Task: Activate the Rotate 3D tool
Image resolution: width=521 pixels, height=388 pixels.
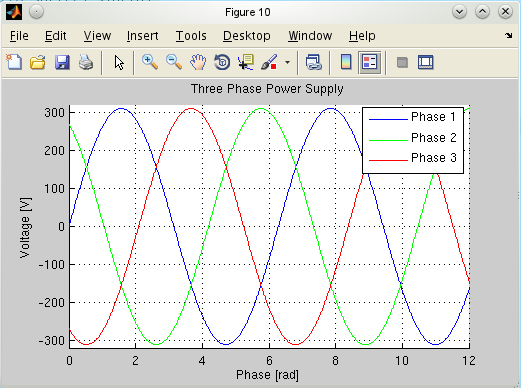Action: 222,62
